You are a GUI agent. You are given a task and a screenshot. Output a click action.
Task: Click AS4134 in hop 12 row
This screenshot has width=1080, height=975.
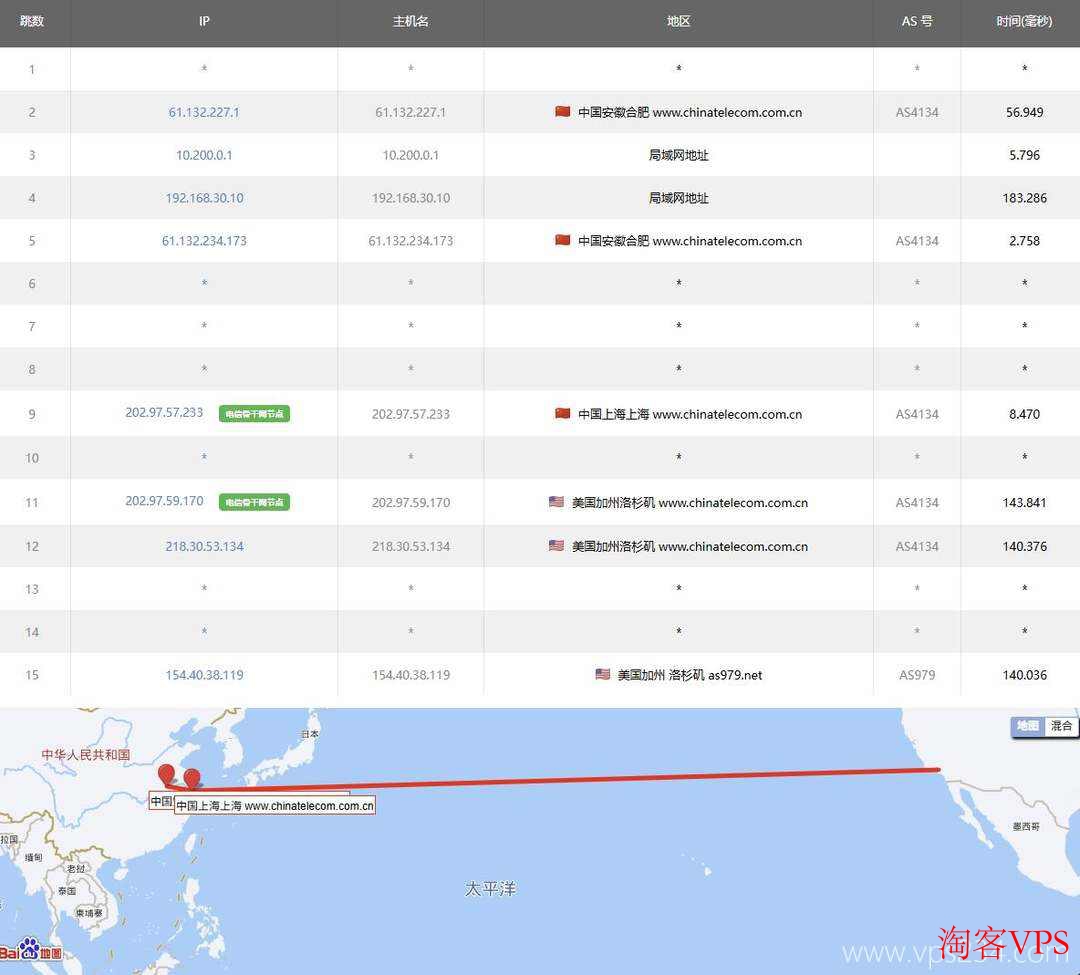tap(917, 546)
